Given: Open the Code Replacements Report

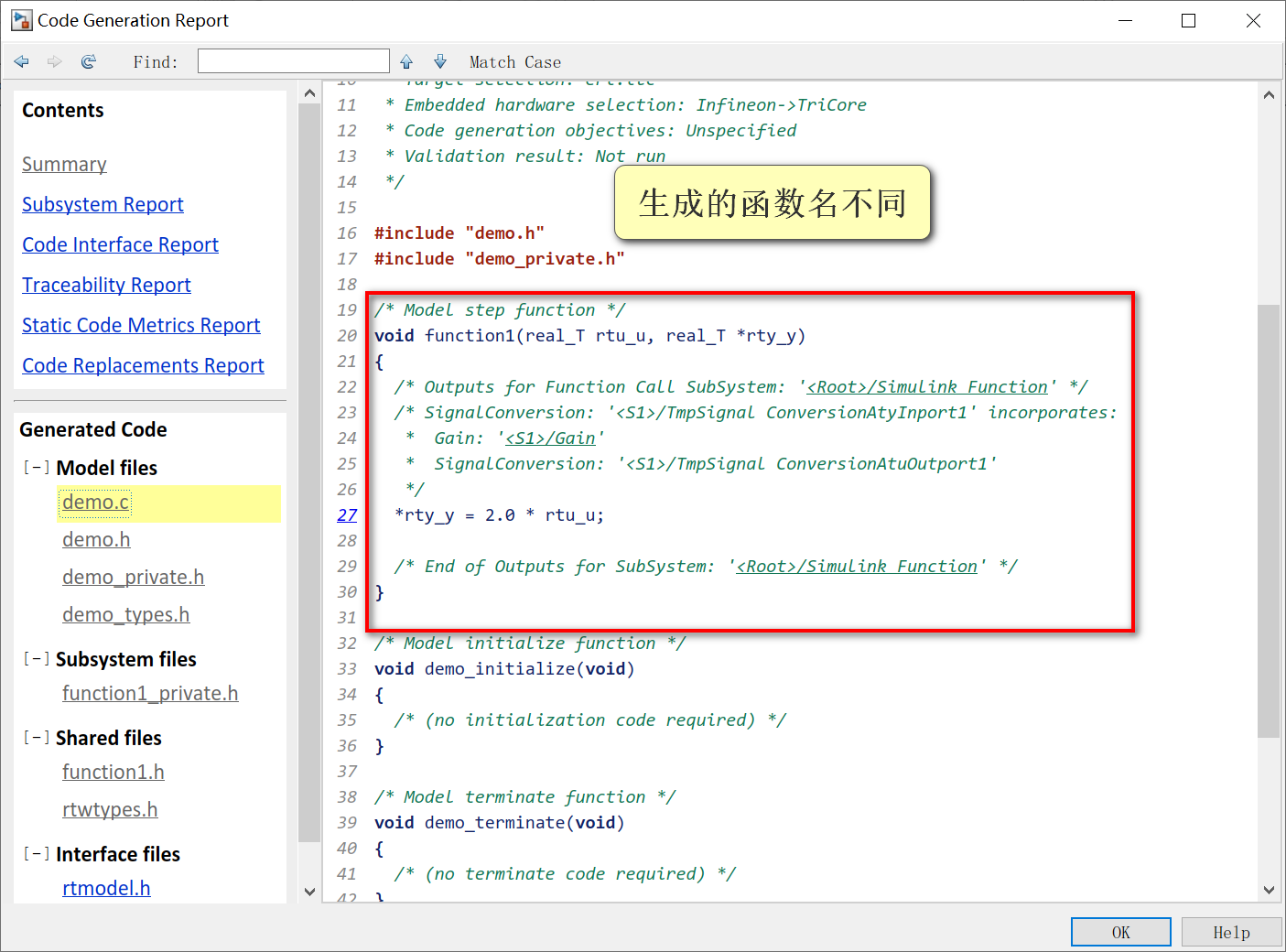Looking at the screenshot, I should pyautogui.click(x=143, y=365).
